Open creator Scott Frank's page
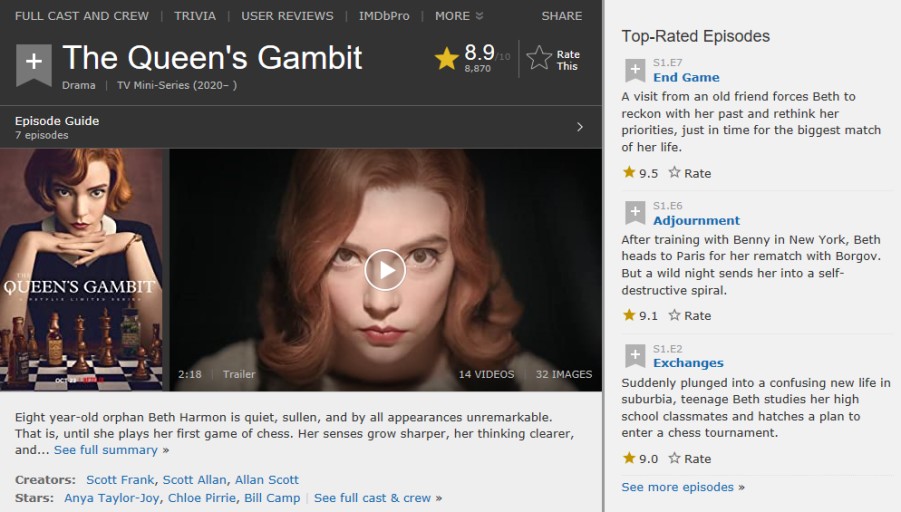This screenshot has height=512, width=901. [120, 479]
